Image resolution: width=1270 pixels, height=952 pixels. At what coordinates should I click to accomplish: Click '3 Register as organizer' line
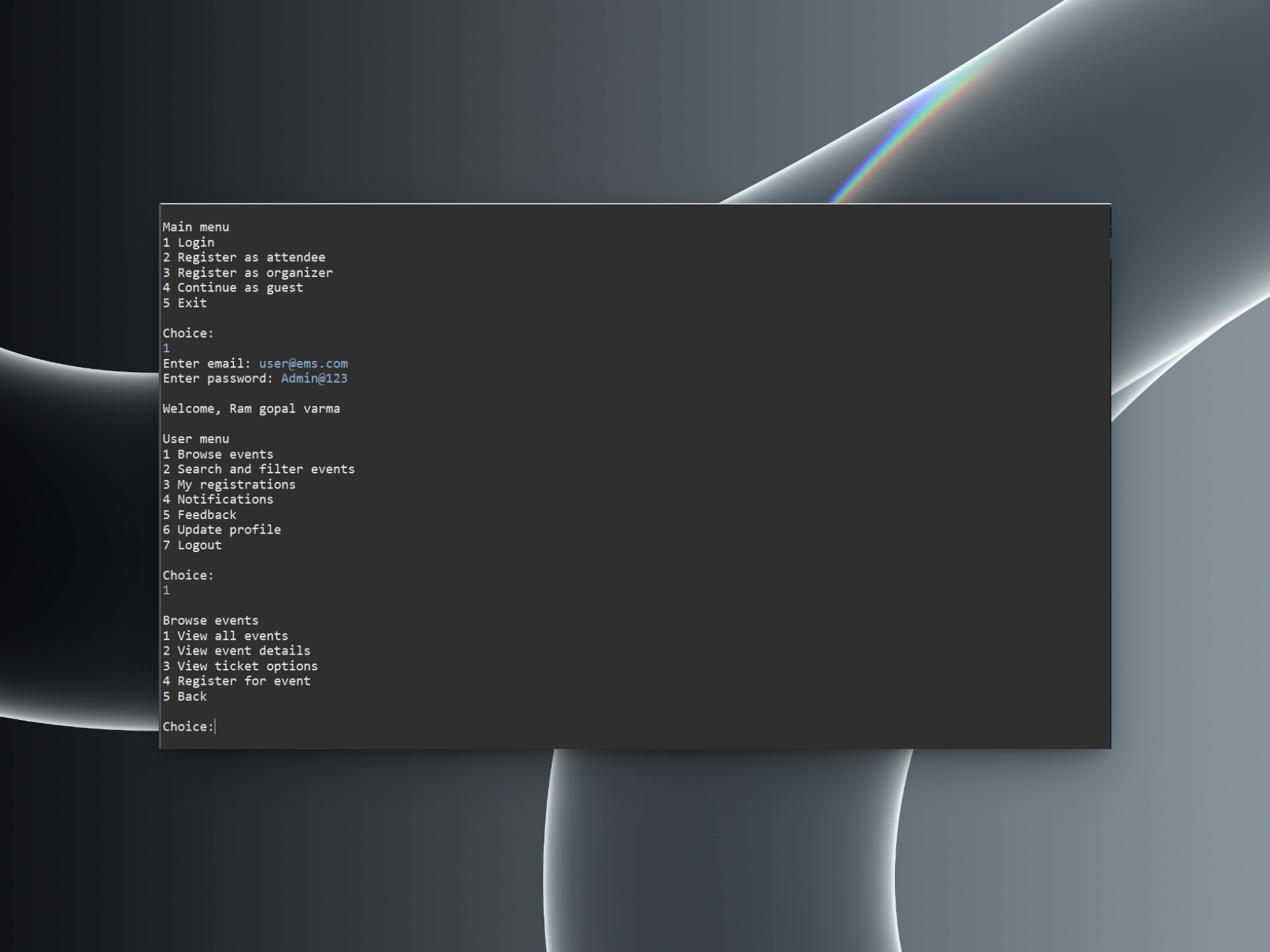(248, 272)
